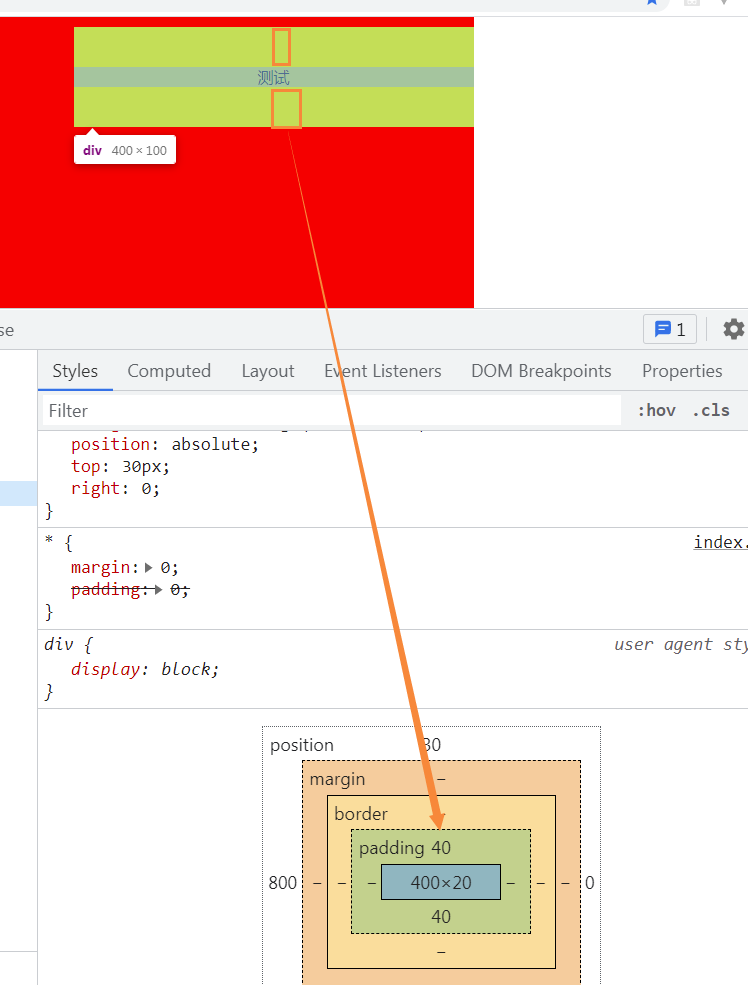This screenshot has width=748, height=985.
Task: Edit the 'block' display value
Action: pyautogui.click(x=185, y=669)
